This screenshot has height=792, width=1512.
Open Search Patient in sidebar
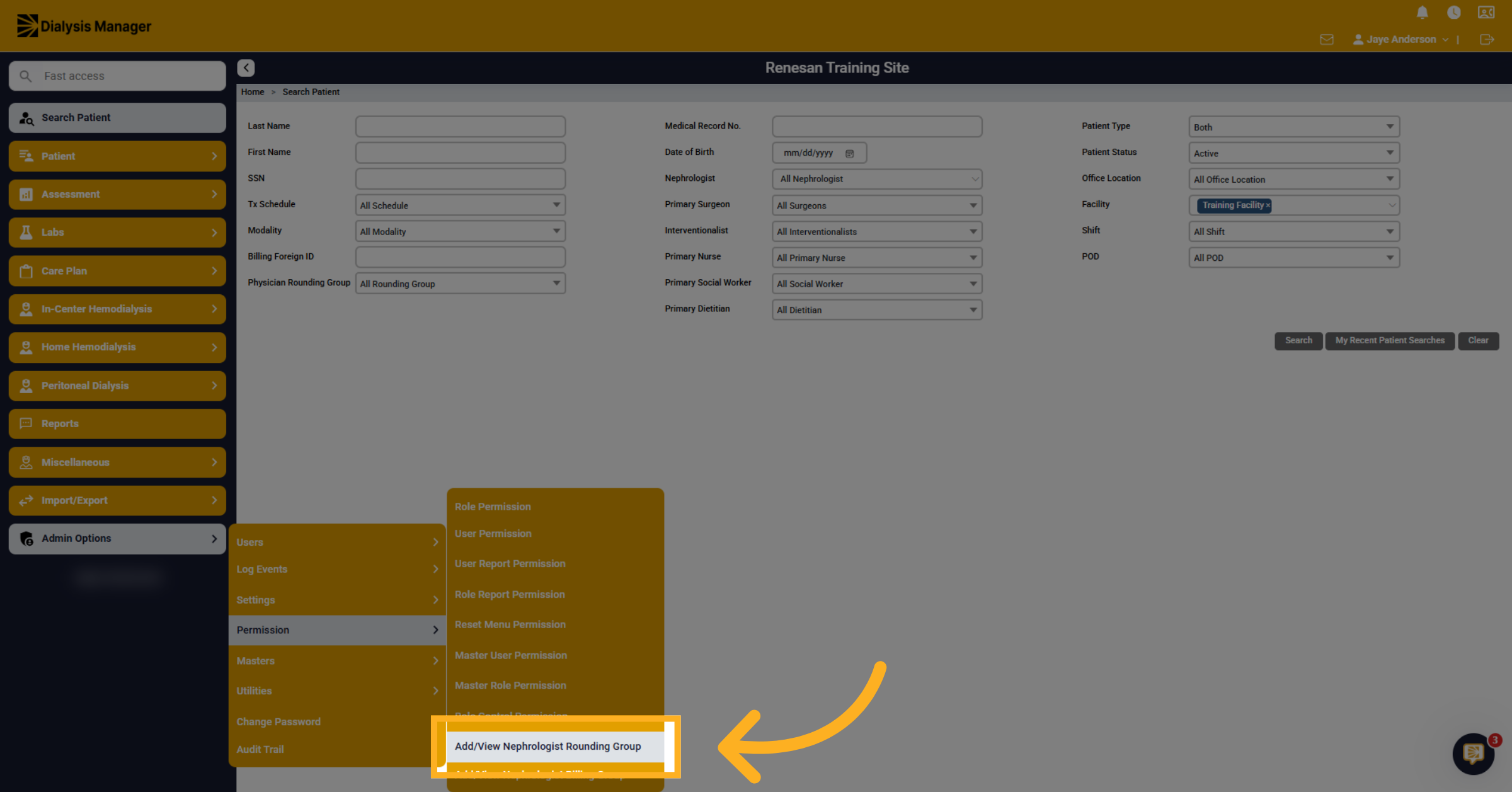[117, 118]
